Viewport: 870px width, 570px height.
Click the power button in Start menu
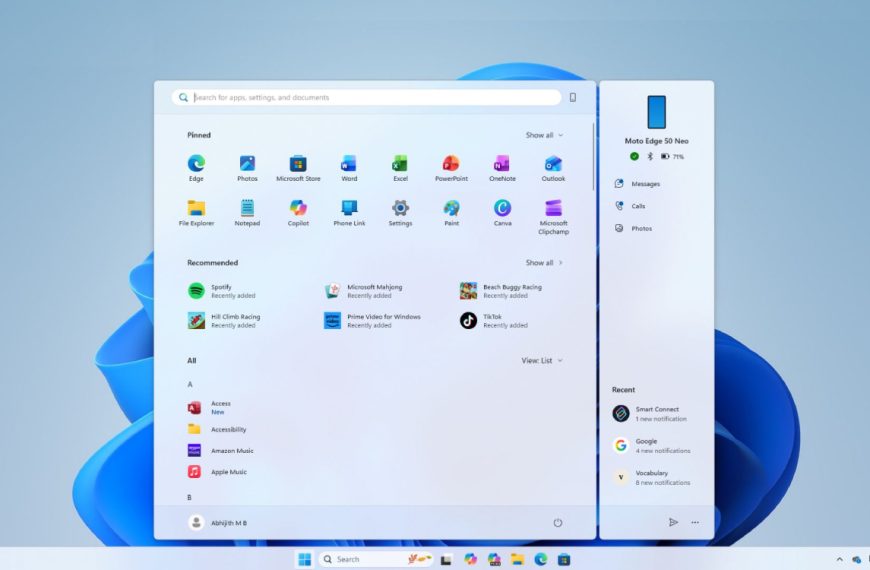point(558,522)
